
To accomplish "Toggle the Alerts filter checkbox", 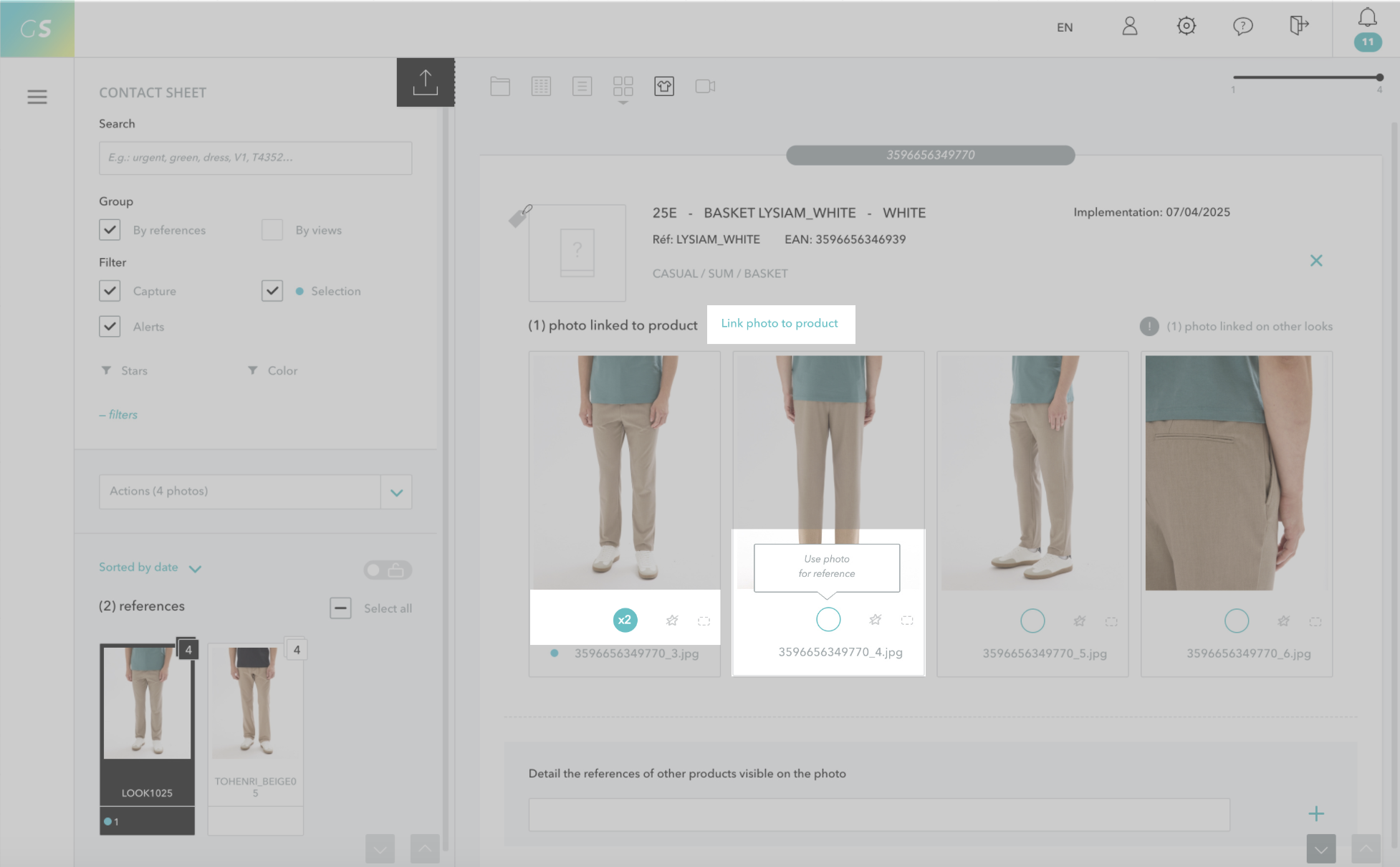I will [110, 327].
